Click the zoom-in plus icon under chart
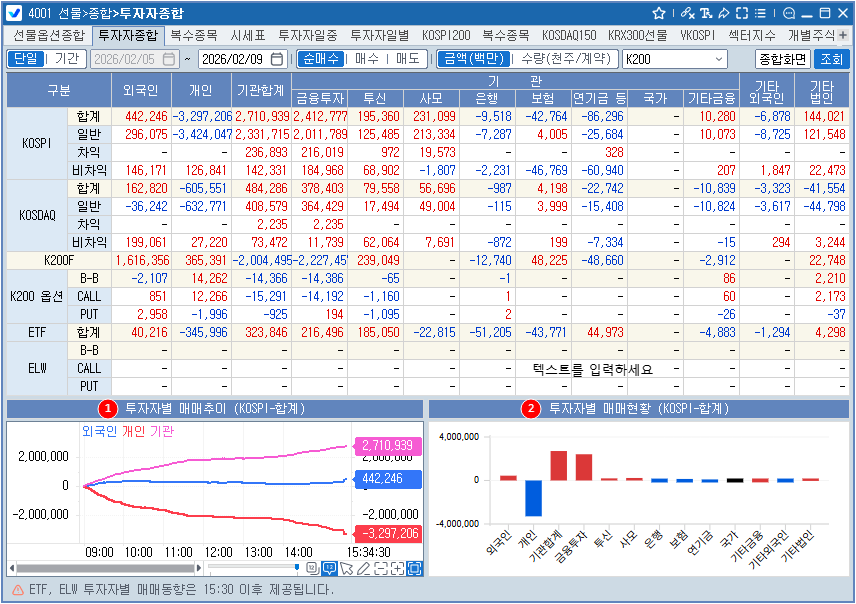Screen dimensions: 856x604 pos(398,569)
